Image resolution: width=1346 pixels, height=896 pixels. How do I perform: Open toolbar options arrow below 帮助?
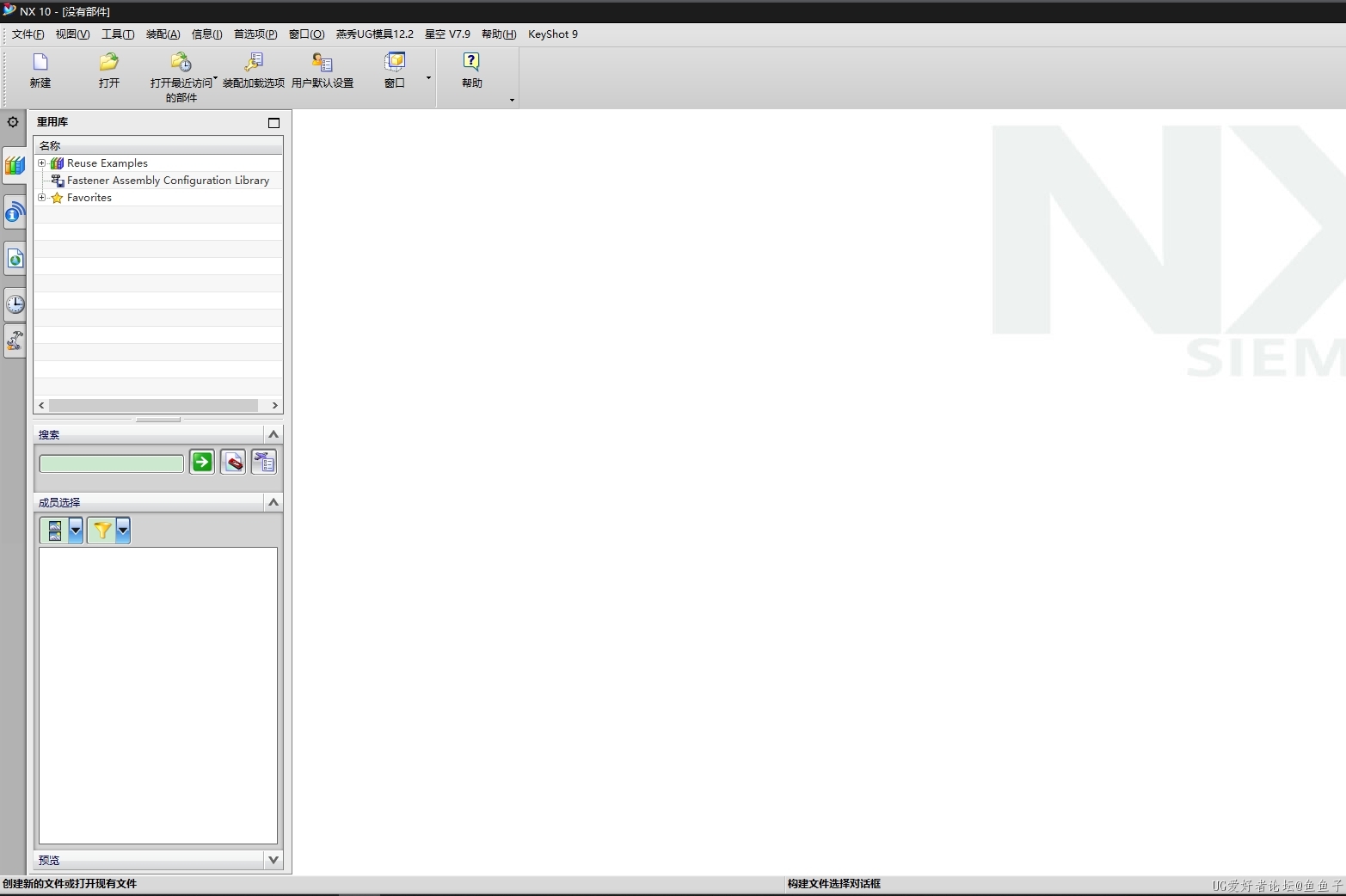point(512,100)
